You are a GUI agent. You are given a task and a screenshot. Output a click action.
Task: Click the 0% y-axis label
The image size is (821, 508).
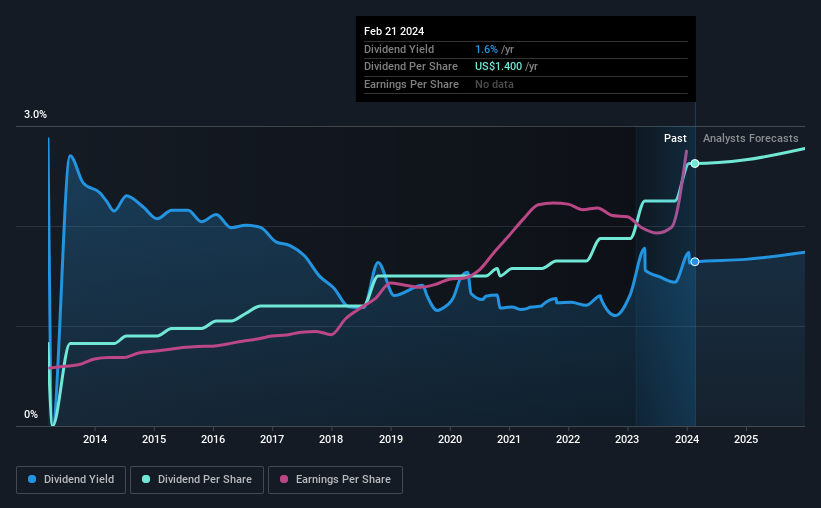(x=31, y=414)
